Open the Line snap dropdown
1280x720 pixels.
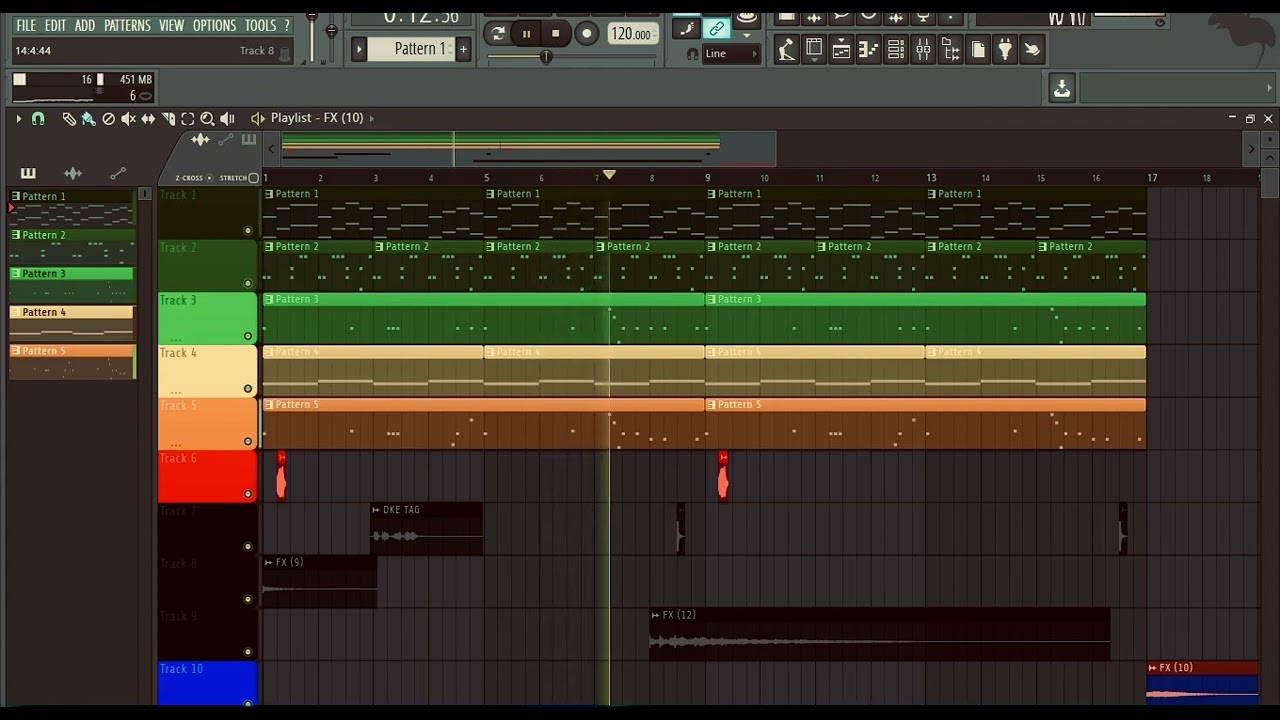[732, 54]
